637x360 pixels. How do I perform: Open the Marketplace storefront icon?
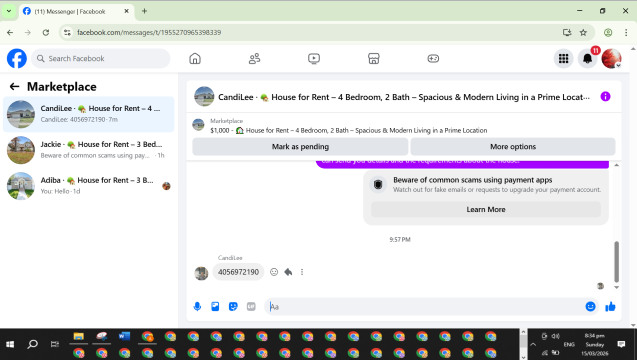tap(374, 59)
